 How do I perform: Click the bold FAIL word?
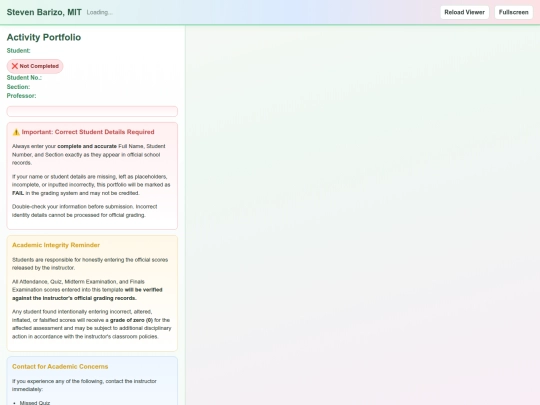[x=18, y=193]
